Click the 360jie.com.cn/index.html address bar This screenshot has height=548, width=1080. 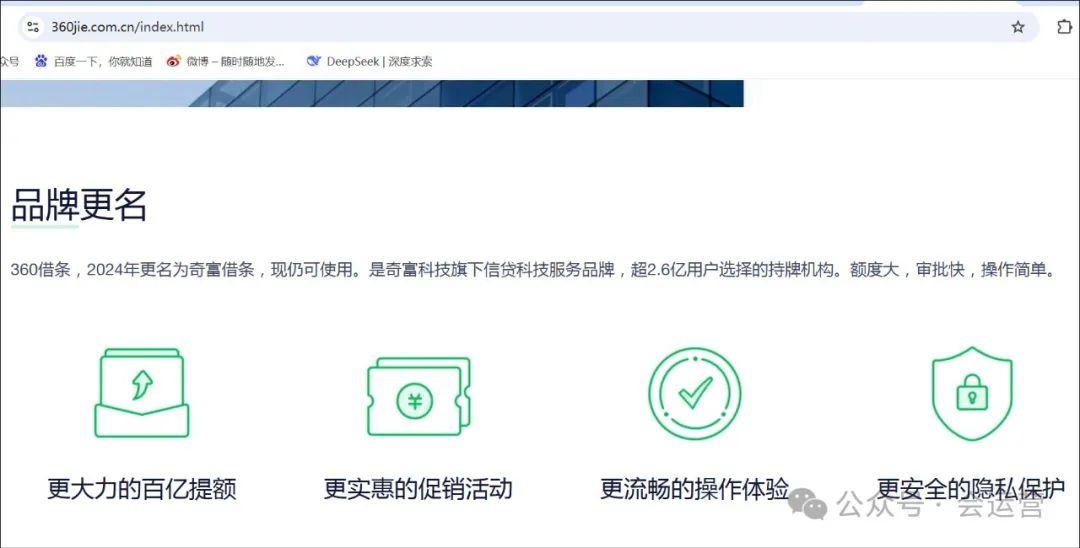pos(528,27)
